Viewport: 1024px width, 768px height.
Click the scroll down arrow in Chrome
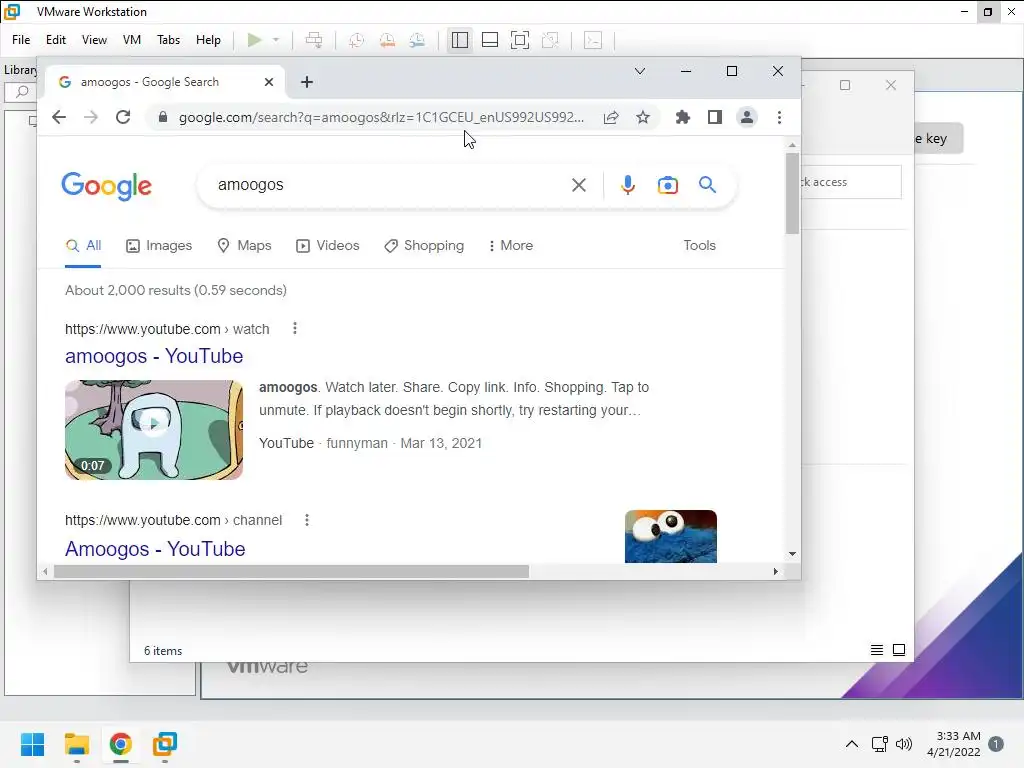pos(792,554)
